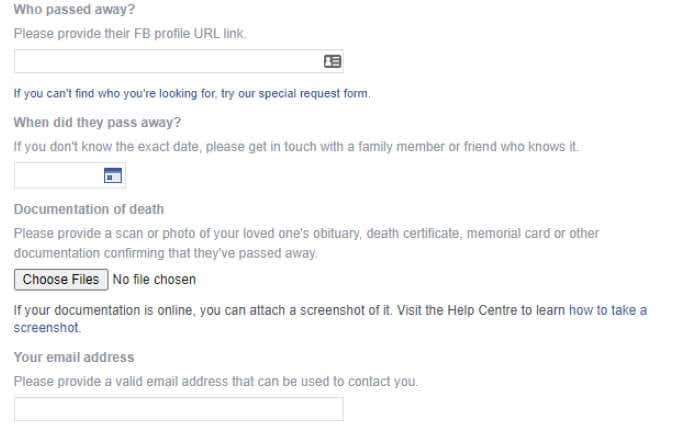The width and height of the screenshot is (680, 428).
Task: Click the 'Your email address' label
Action: (x=74, y=357)
